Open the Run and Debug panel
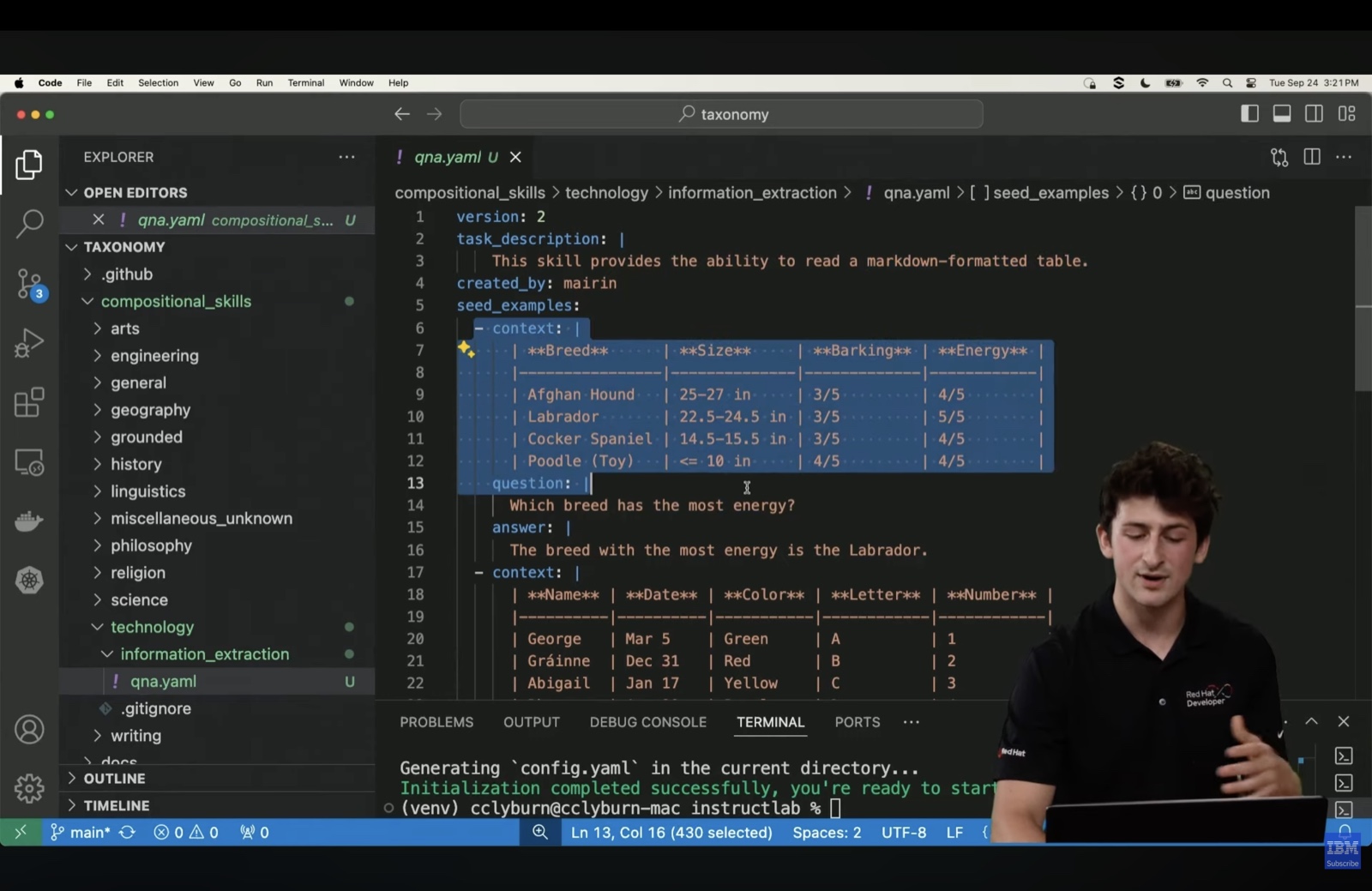The width and height of the screenshot is (1372, 891). coord(29,342)
